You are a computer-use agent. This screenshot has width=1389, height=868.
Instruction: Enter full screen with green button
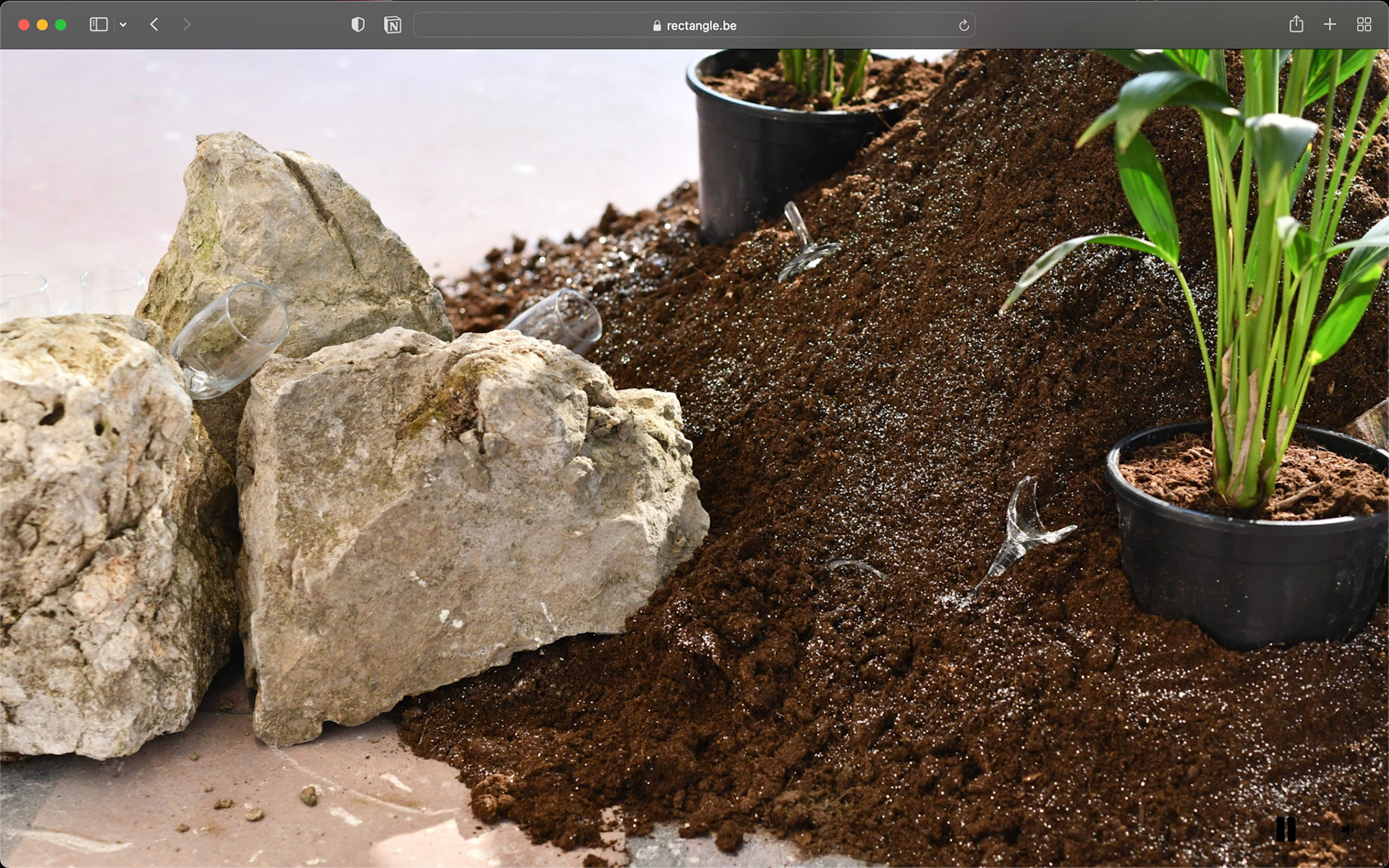coord(61,25)
